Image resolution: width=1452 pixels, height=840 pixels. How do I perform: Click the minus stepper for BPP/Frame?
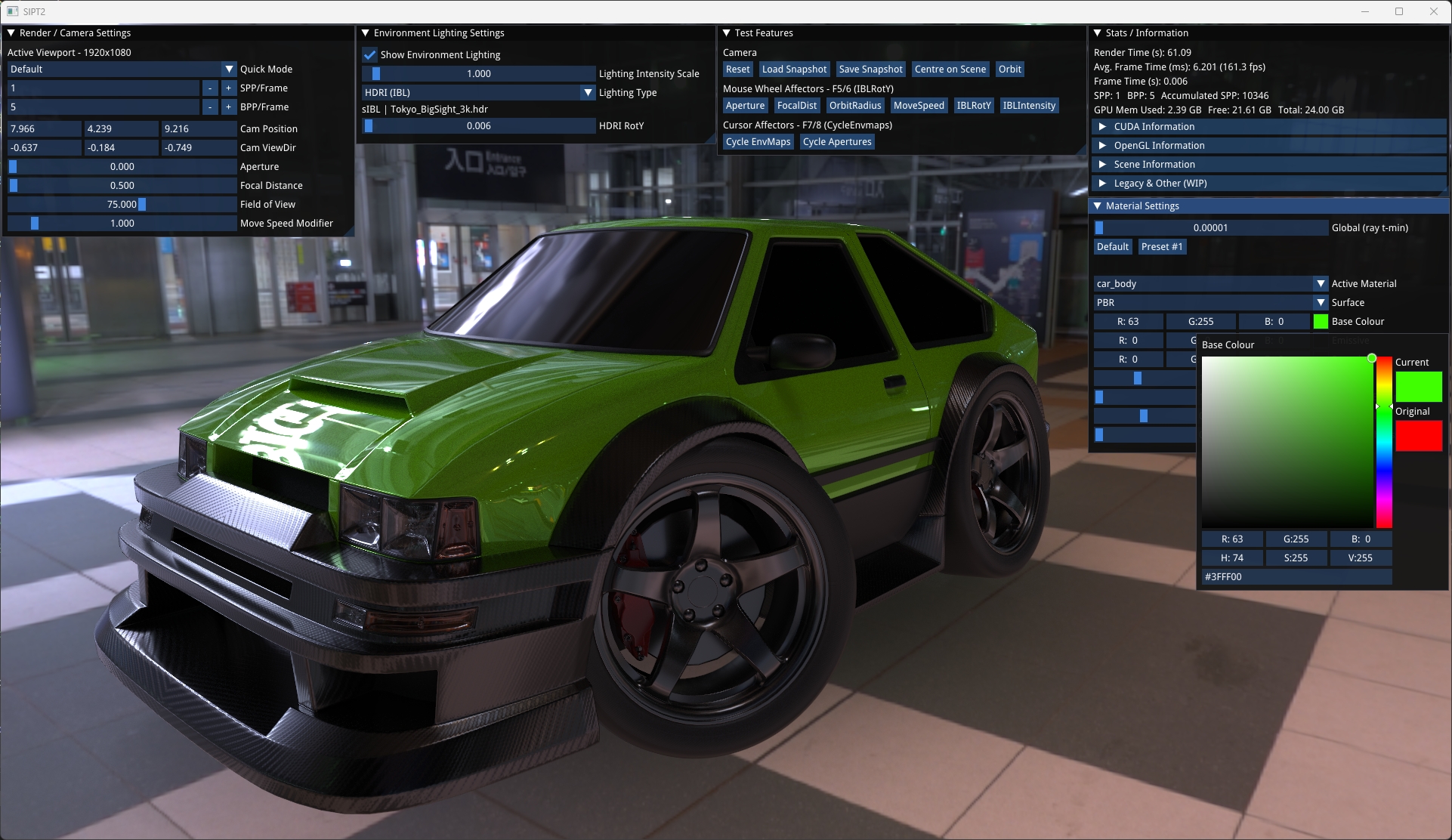[210, 107]
